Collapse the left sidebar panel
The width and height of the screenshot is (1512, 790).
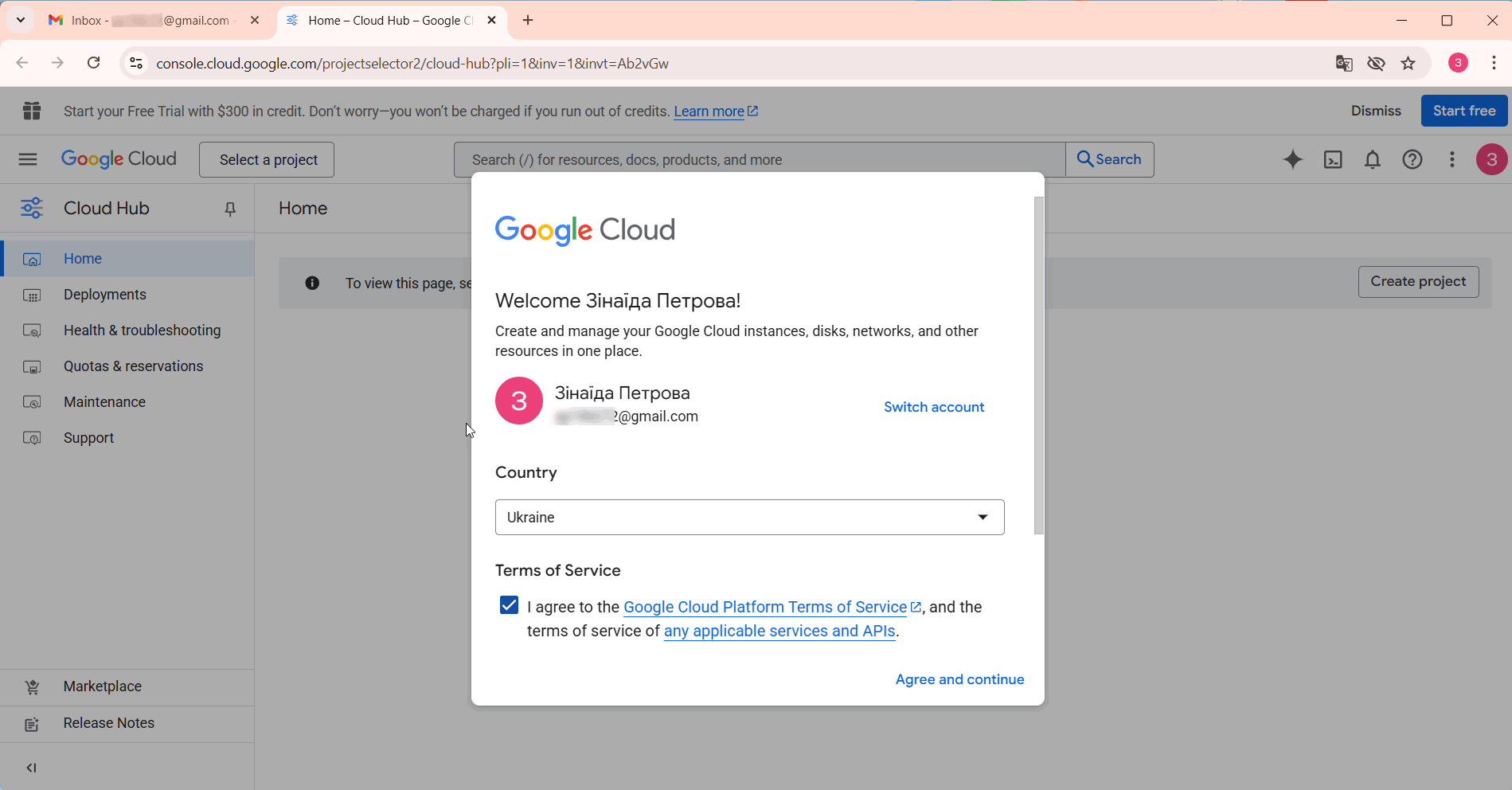(x=31, y=768)
